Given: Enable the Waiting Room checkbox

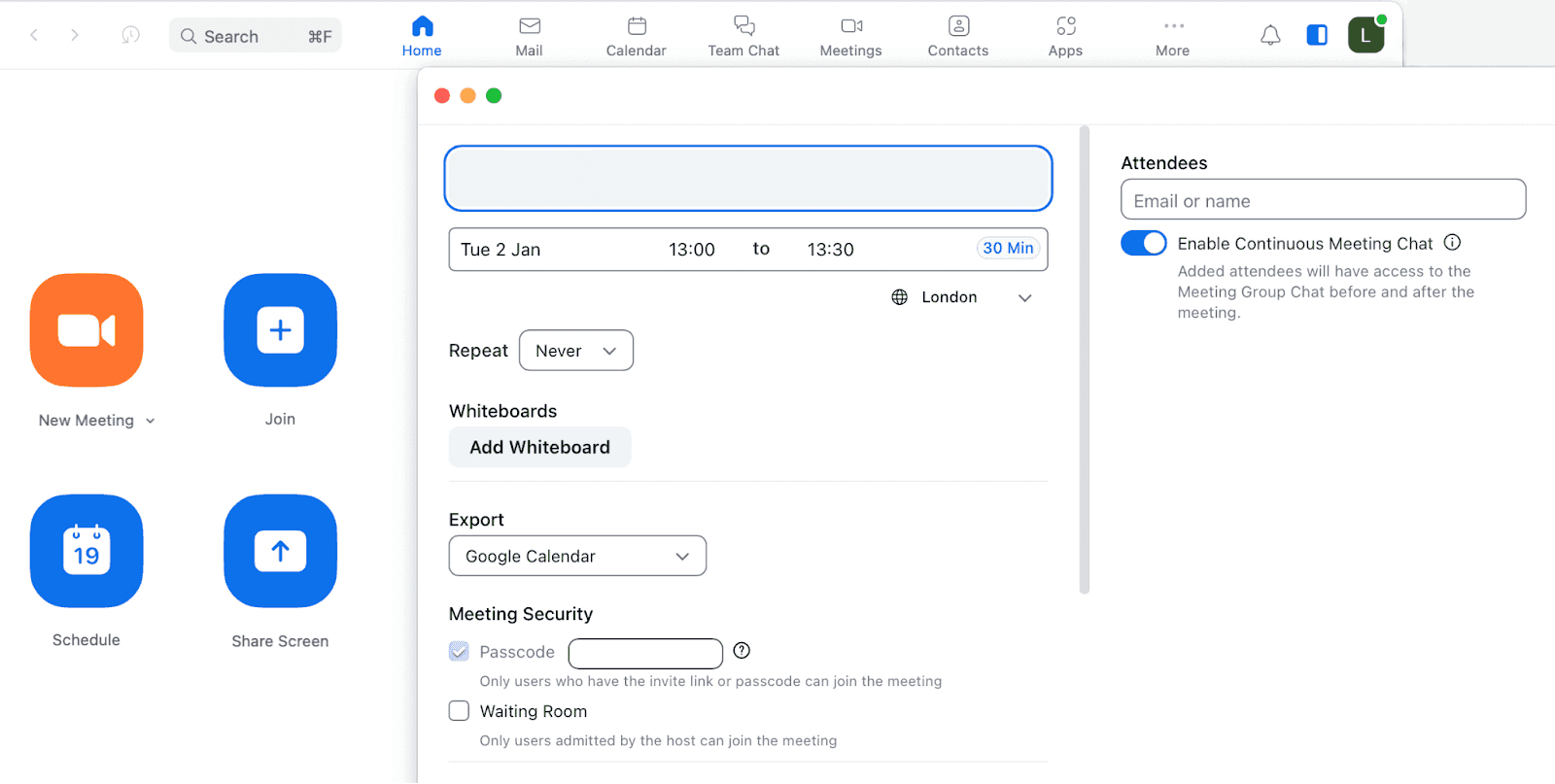Looking at the screenshot, I should pyautogui.click(x=459, y=711).
